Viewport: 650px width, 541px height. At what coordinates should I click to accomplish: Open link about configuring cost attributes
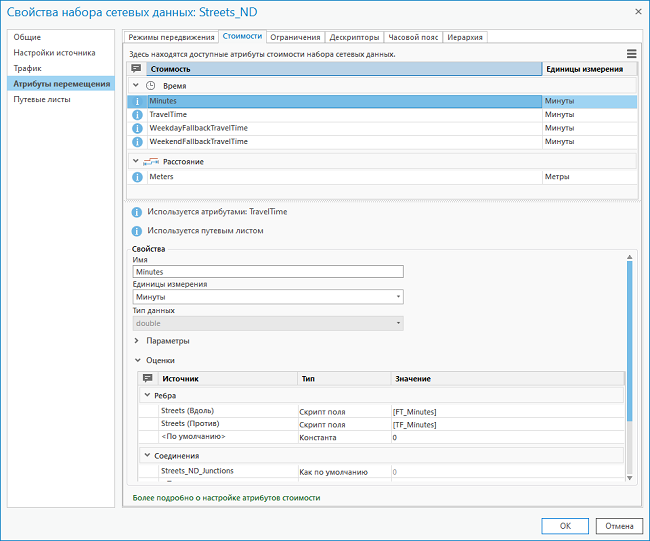click(226, 497)
